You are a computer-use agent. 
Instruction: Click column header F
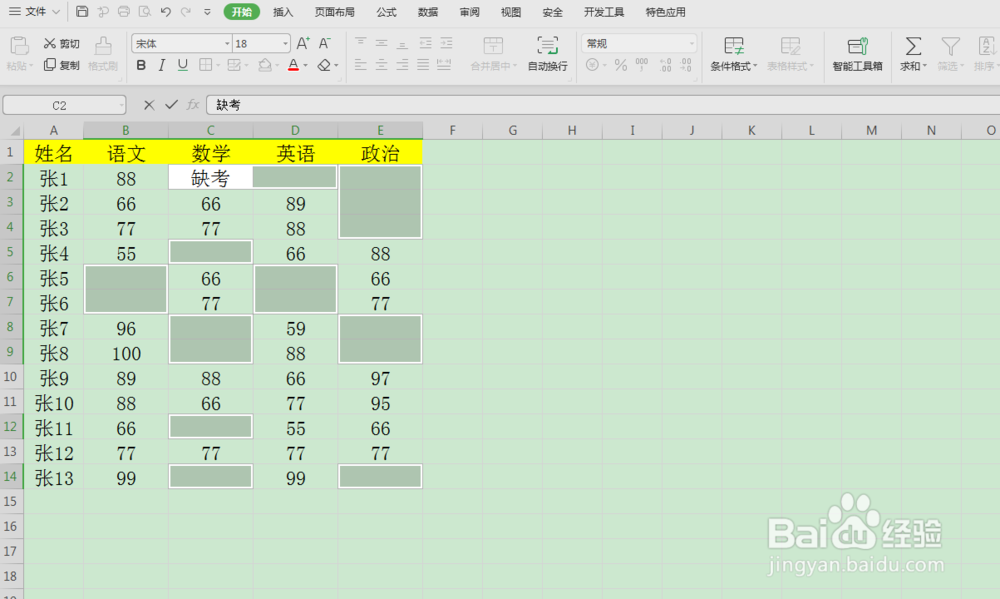click(x=453, y=130)
